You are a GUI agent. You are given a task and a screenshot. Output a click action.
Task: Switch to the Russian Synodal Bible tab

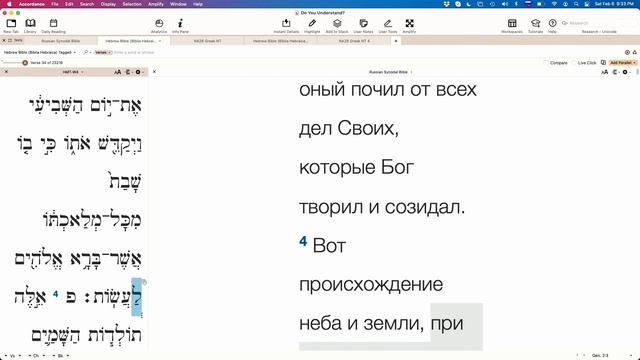[x=60, y=41]
